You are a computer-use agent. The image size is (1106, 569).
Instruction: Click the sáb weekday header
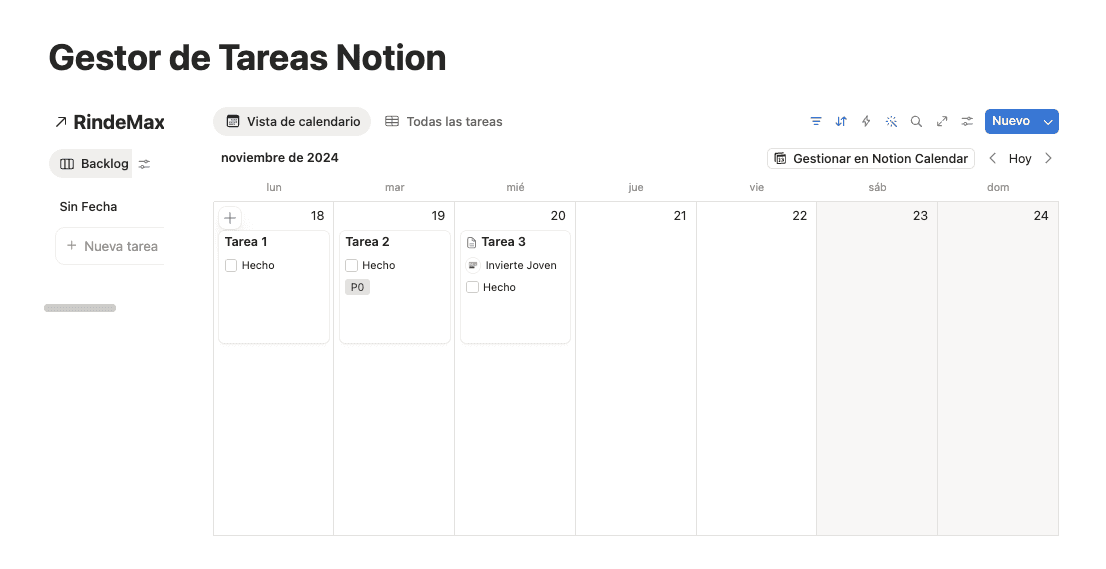pos(877,188)
